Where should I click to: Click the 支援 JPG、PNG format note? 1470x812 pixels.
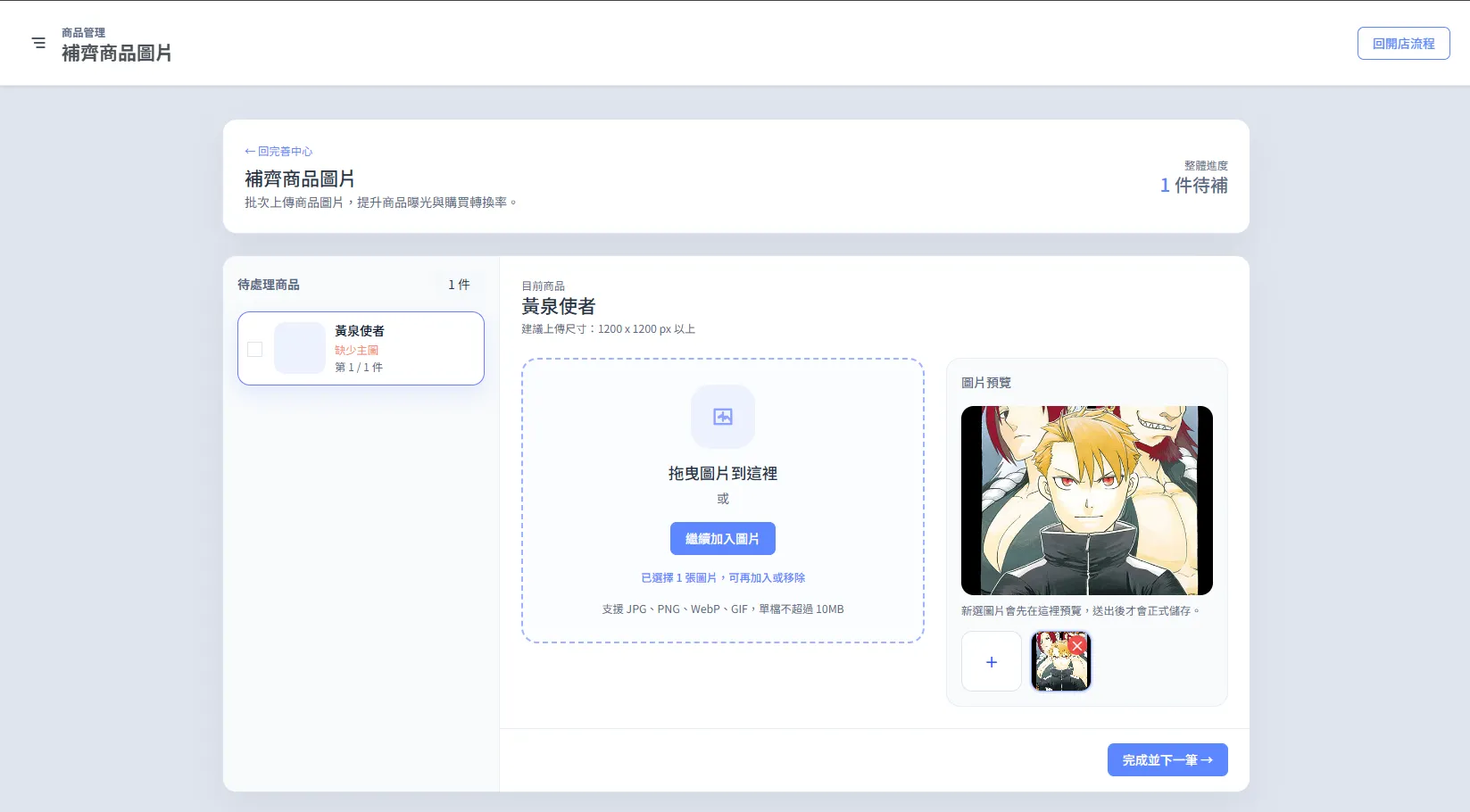tap(723, 609)
